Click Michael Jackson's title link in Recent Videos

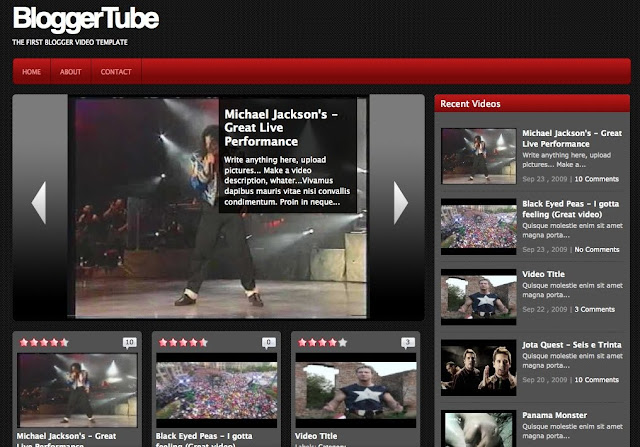(x=572, y=138)
